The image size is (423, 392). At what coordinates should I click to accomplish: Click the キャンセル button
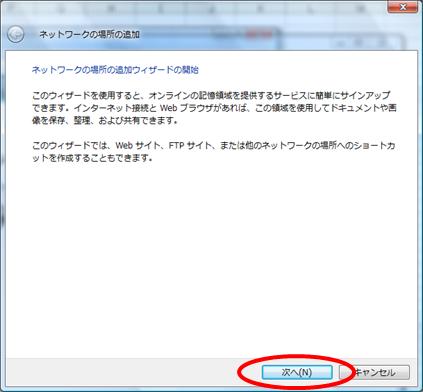click(374, 372)
